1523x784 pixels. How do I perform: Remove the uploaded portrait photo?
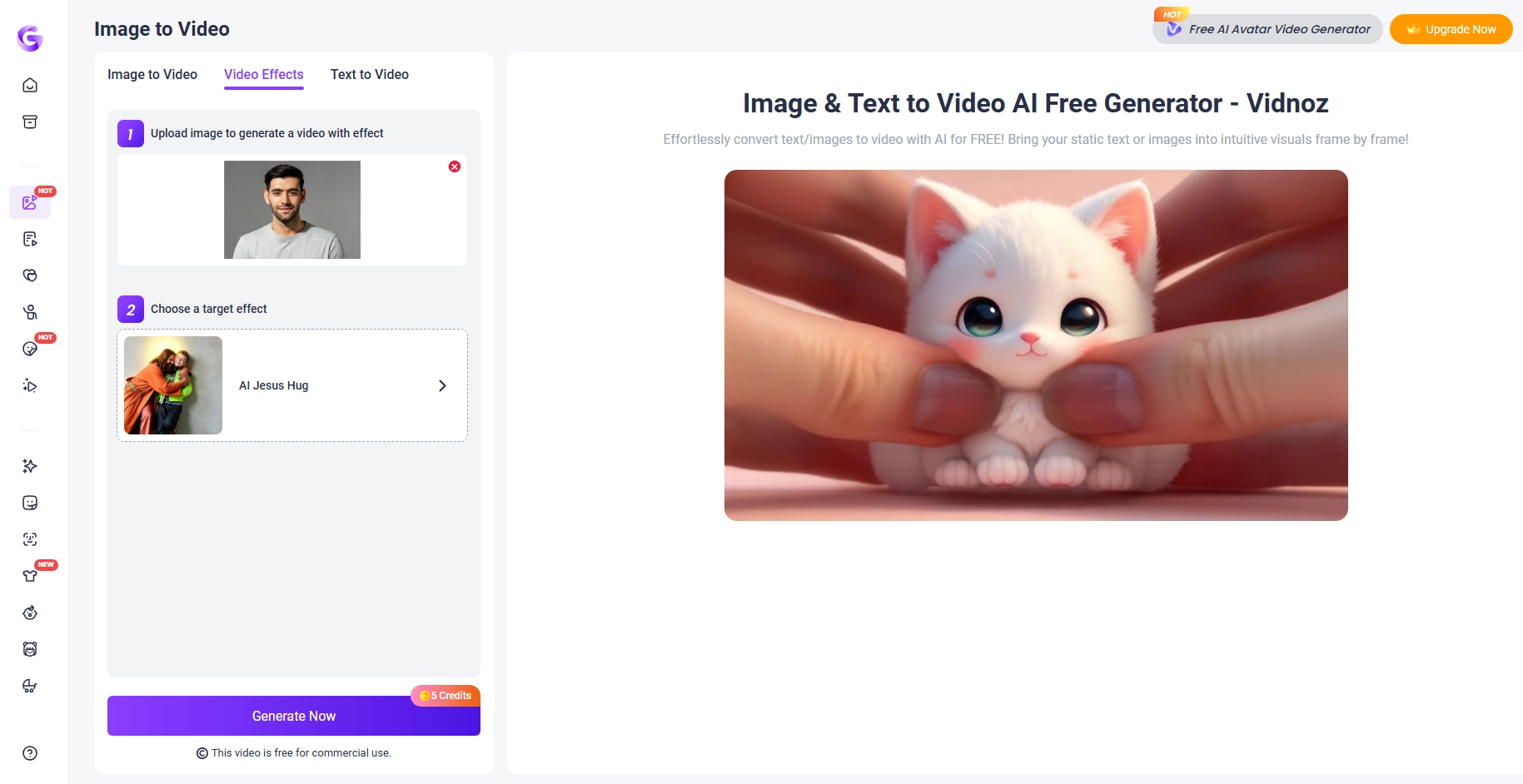click(x=454, y=166)
